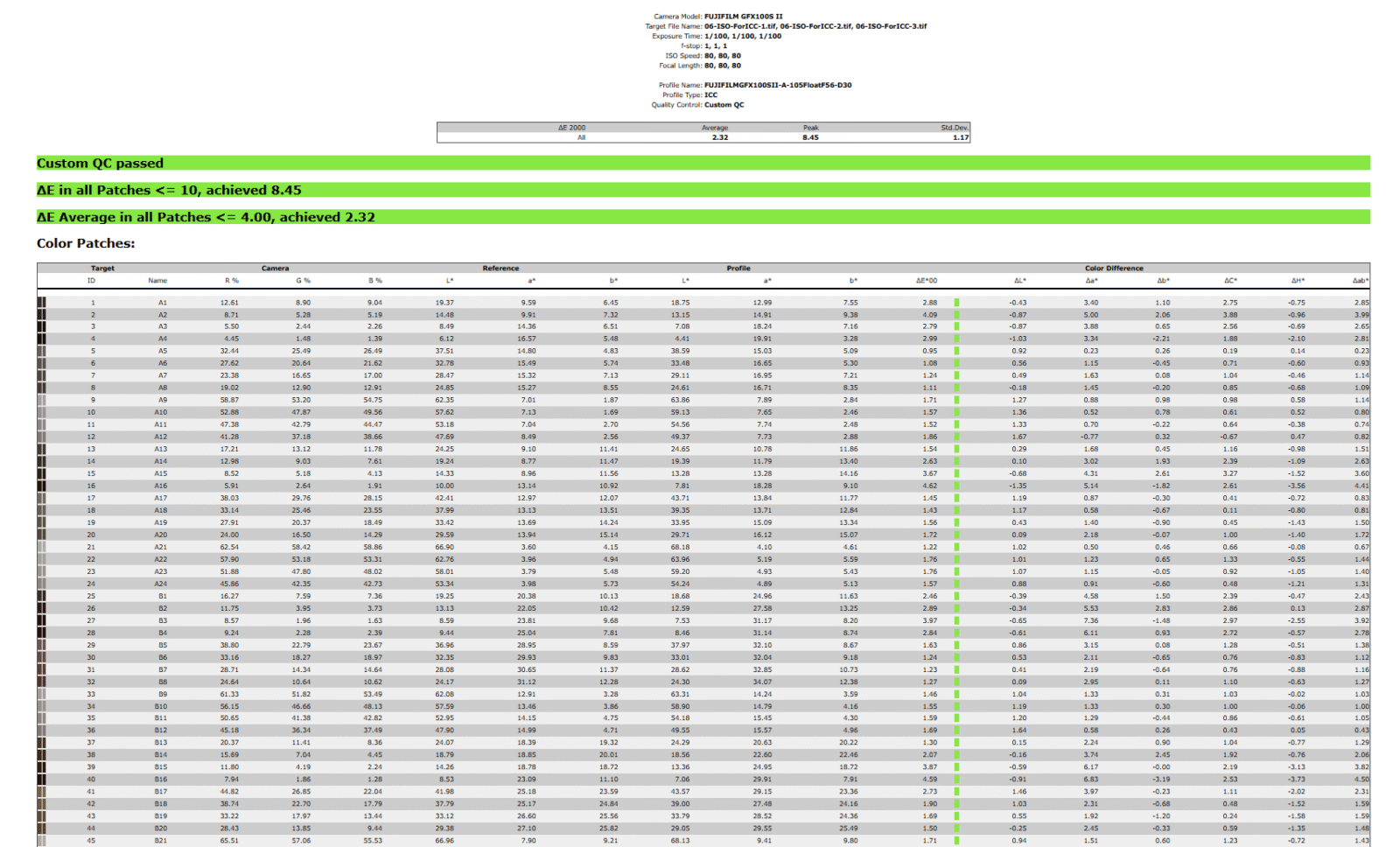Select the color swatch beside patch A9
This screenshot has height=847, width=1400.
[41, 400]
